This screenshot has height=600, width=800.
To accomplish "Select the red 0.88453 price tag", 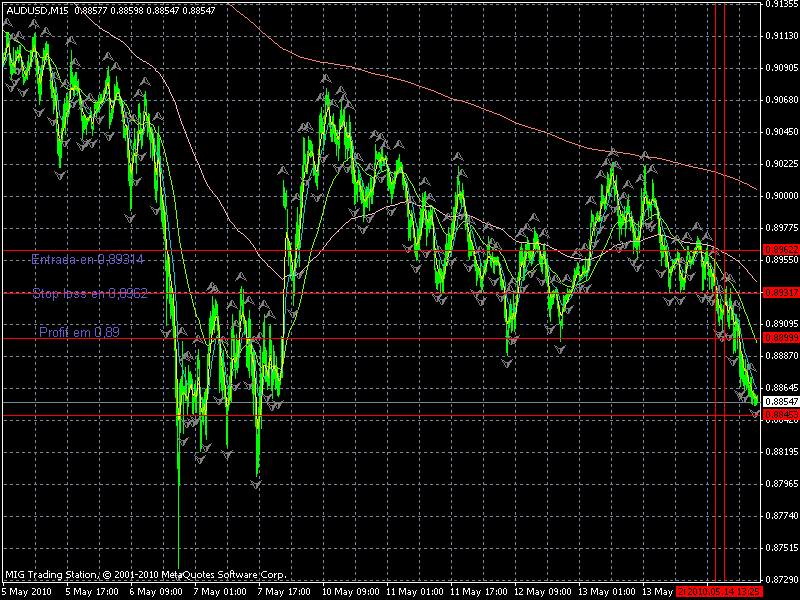I will click(780, 414).
